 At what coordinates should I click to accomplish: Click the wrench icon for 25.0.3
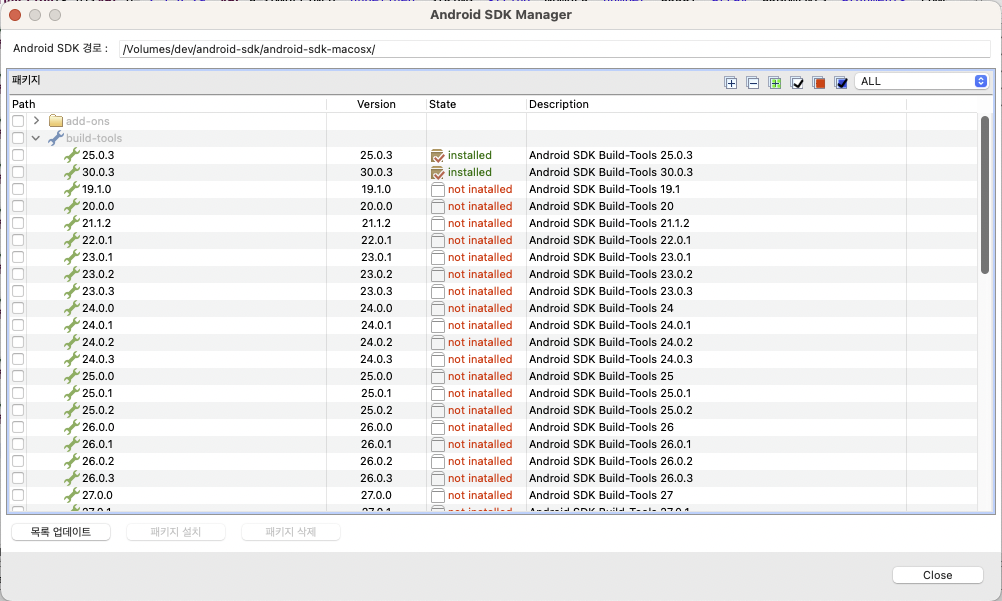[x=72, y=155]
